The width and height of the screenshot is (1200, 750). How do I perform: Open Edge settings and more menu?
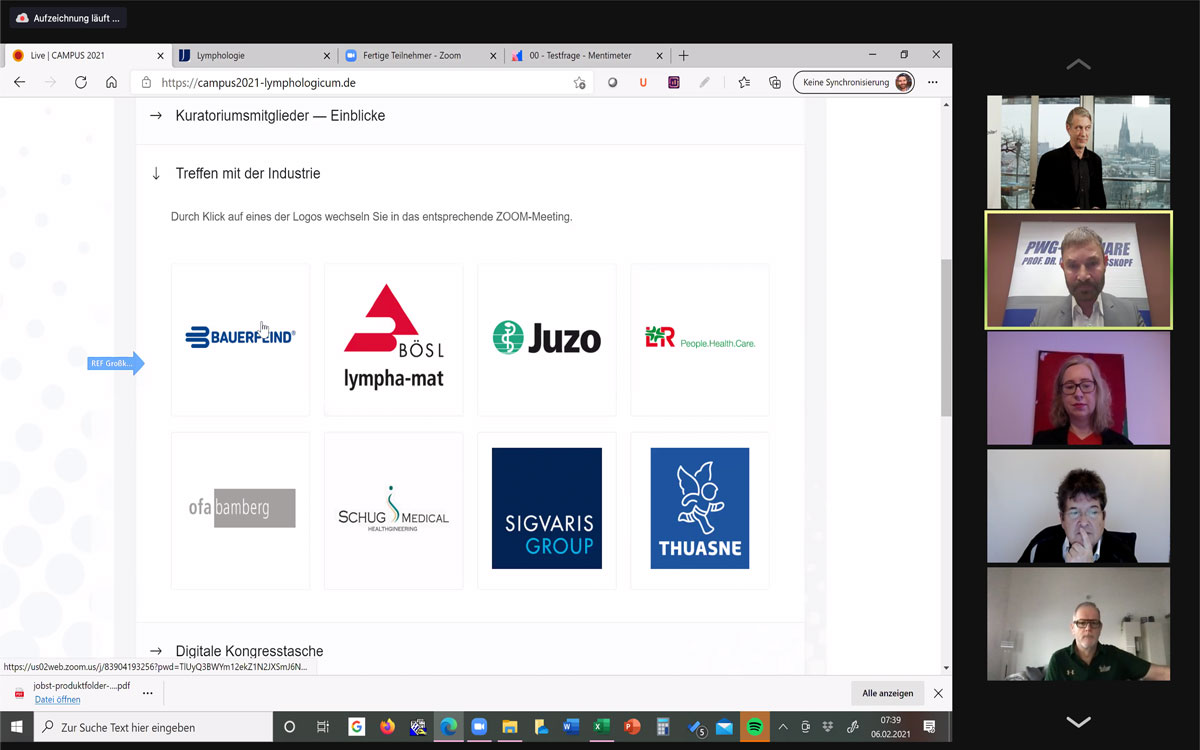pyautogui.click(x=933, y=82)
